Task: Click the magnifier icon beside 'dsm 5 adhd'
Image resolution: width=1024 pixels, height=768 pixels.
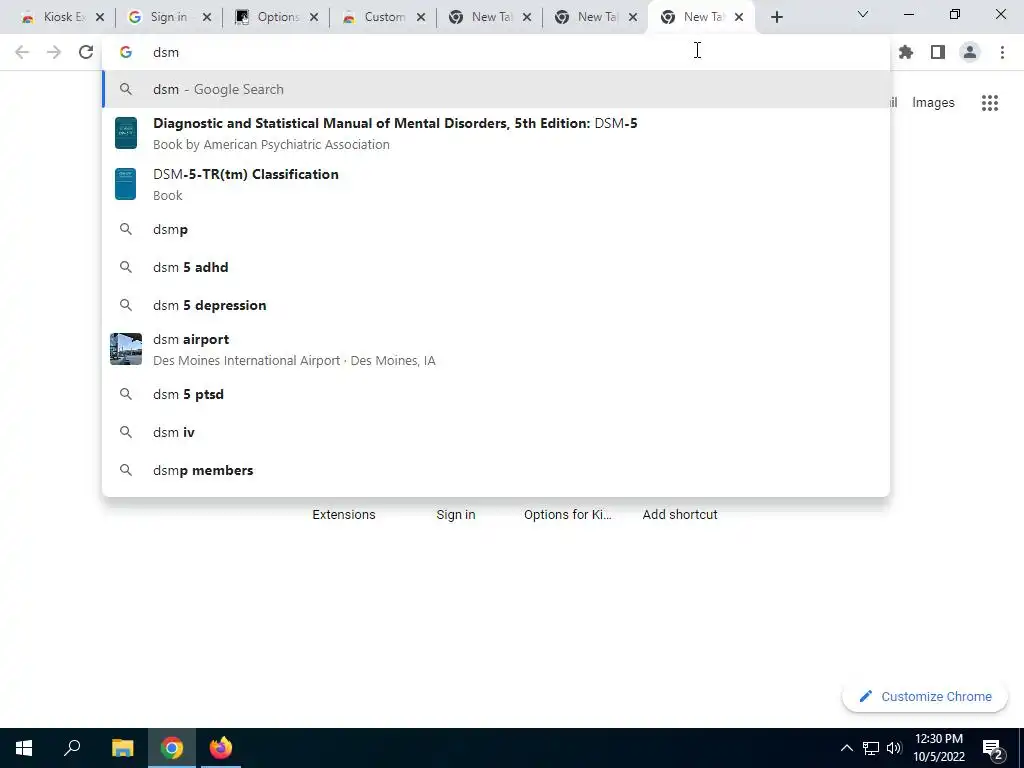Action: (x=126, y=267)
